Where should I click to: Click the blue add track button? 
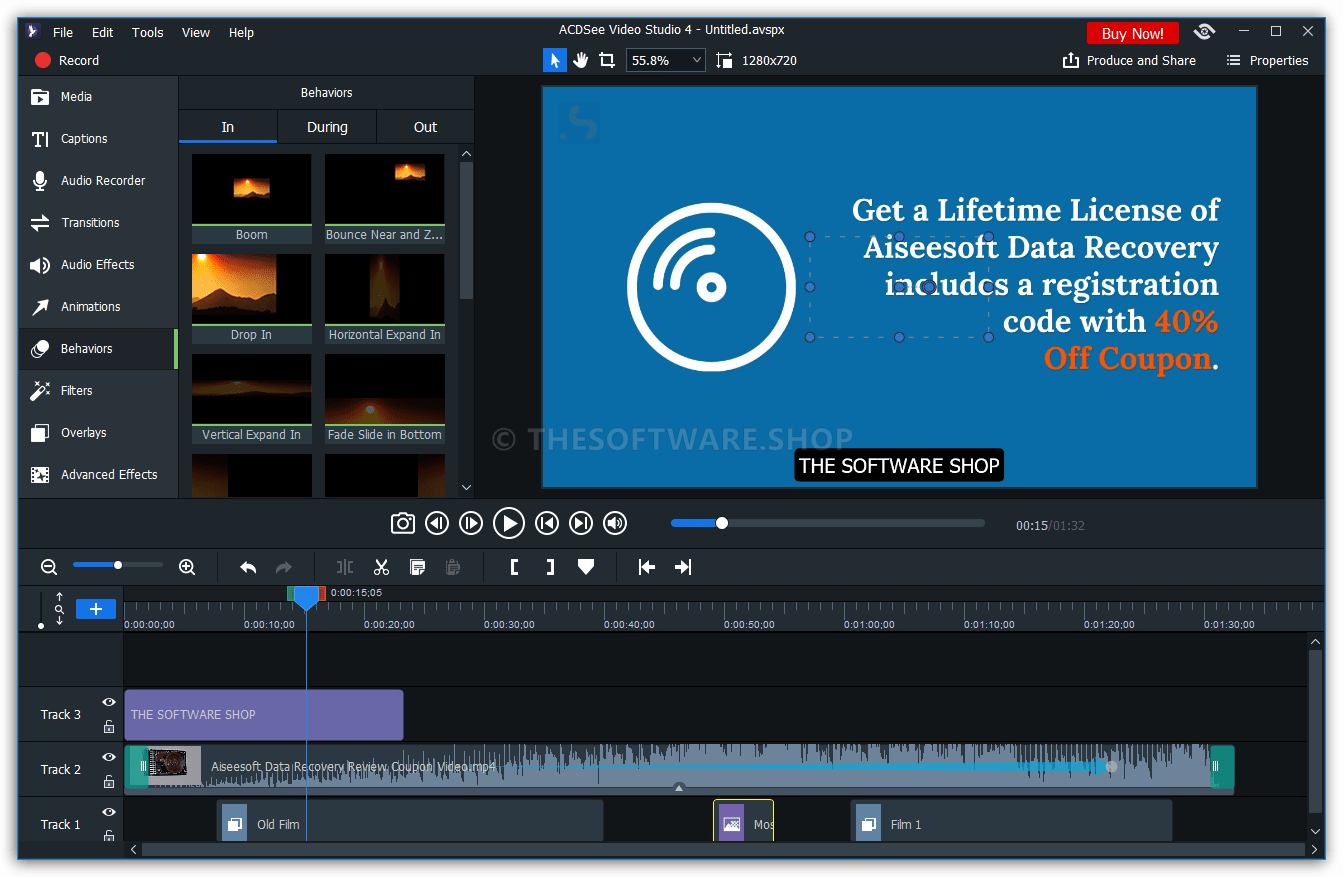pyautogui.click(x=96, y=609)
